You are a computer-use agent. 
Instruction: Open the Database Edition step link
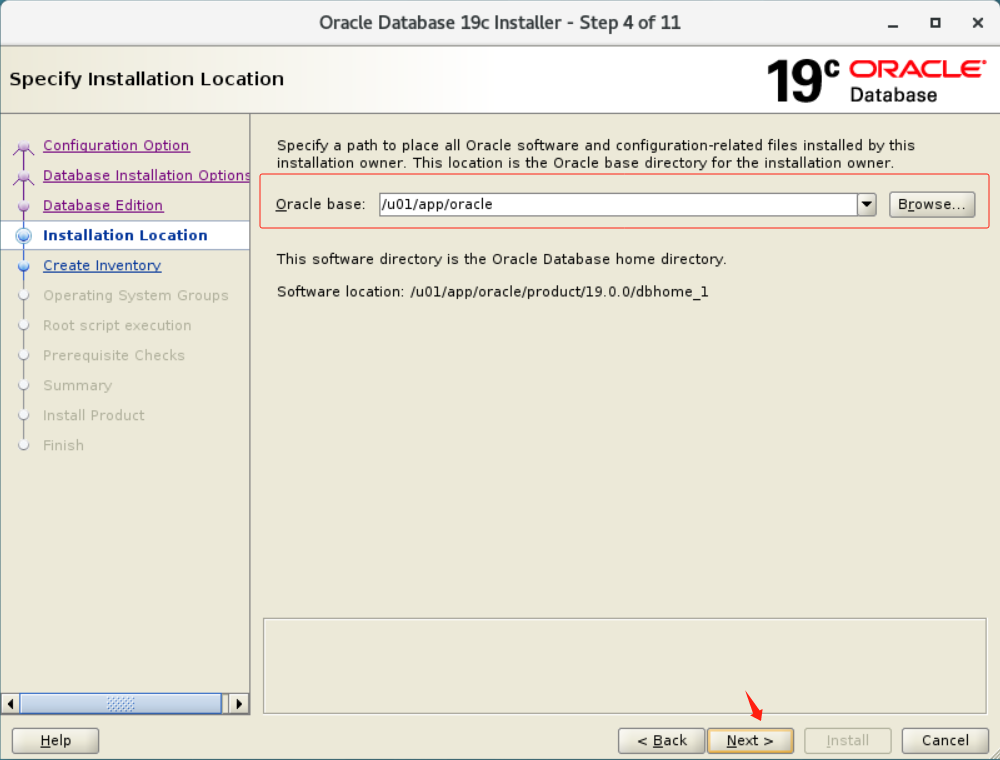(x=103, y=205)
